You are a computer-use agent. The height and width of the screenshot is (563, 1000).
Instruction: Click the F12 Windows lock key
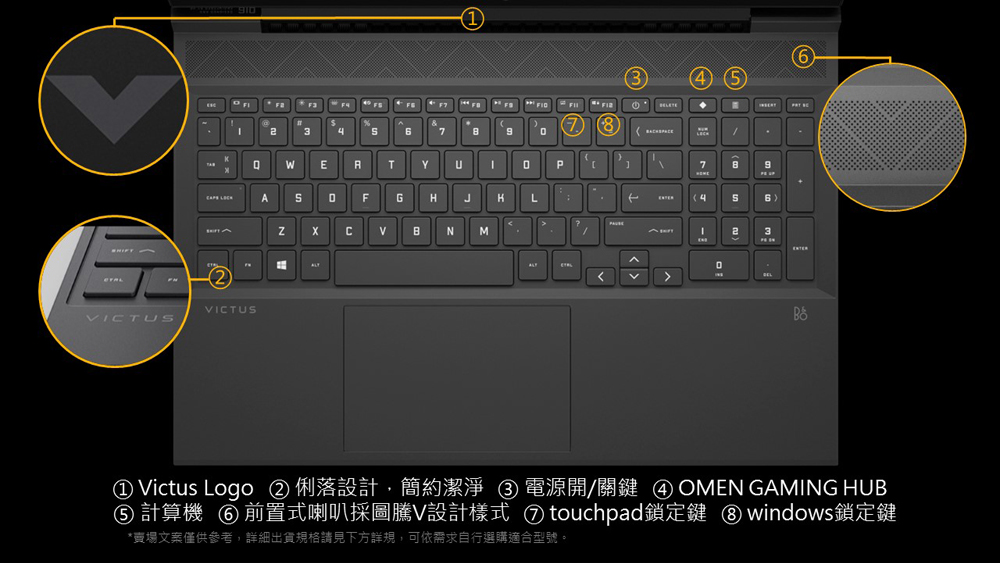pyautogui.click(x=603, y=105)
